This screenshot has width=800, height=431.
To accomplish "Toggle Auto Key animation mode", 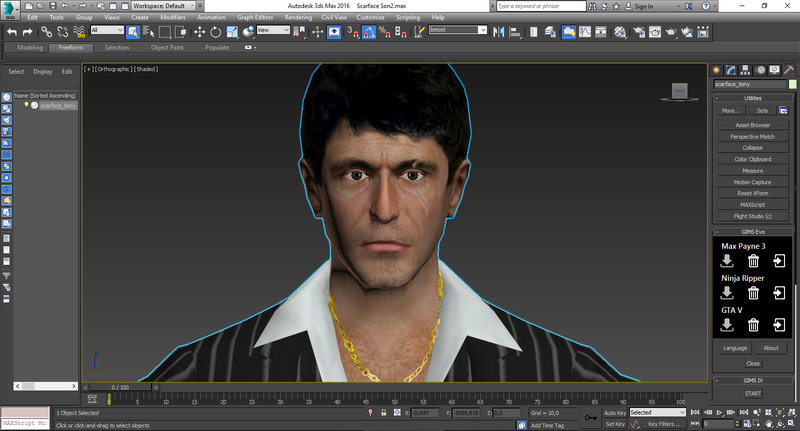I will pyautogui.click(x=615, y=413).
